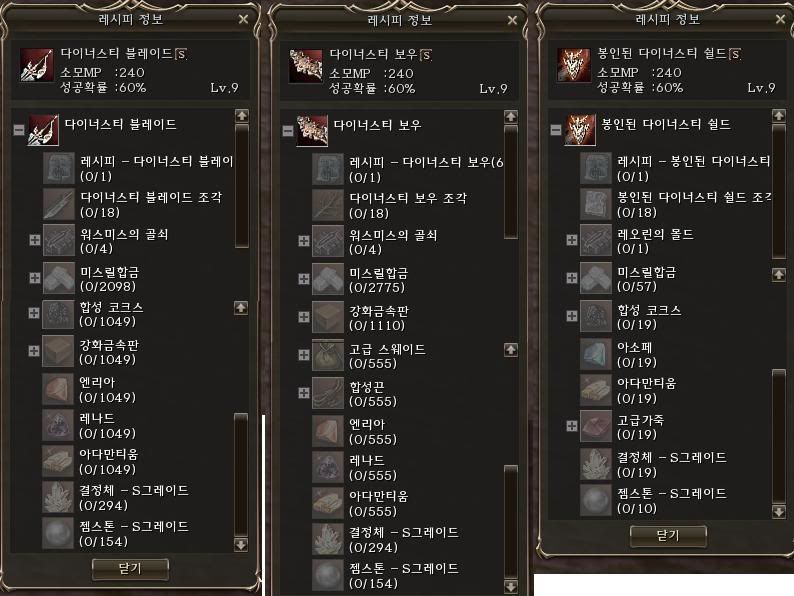Collapse the 다이너스티 블레이드 tree node
This screenshot has height=596, width=794.
pos(19,130)
